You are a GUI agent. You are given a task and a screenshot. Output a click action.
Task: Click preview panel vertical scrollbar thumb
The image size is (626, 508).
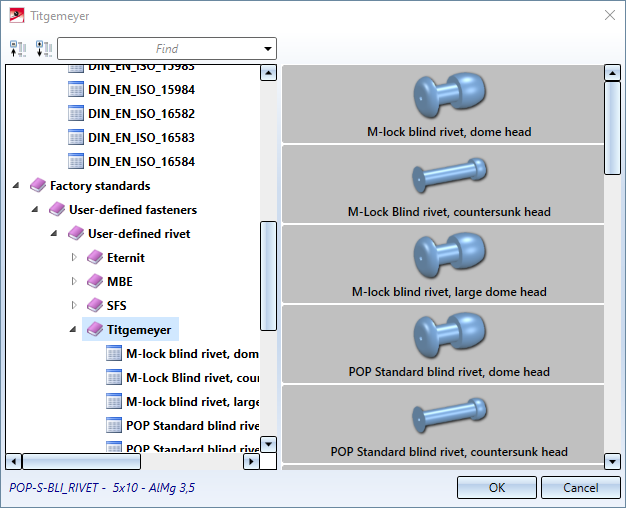click(612, 128)
